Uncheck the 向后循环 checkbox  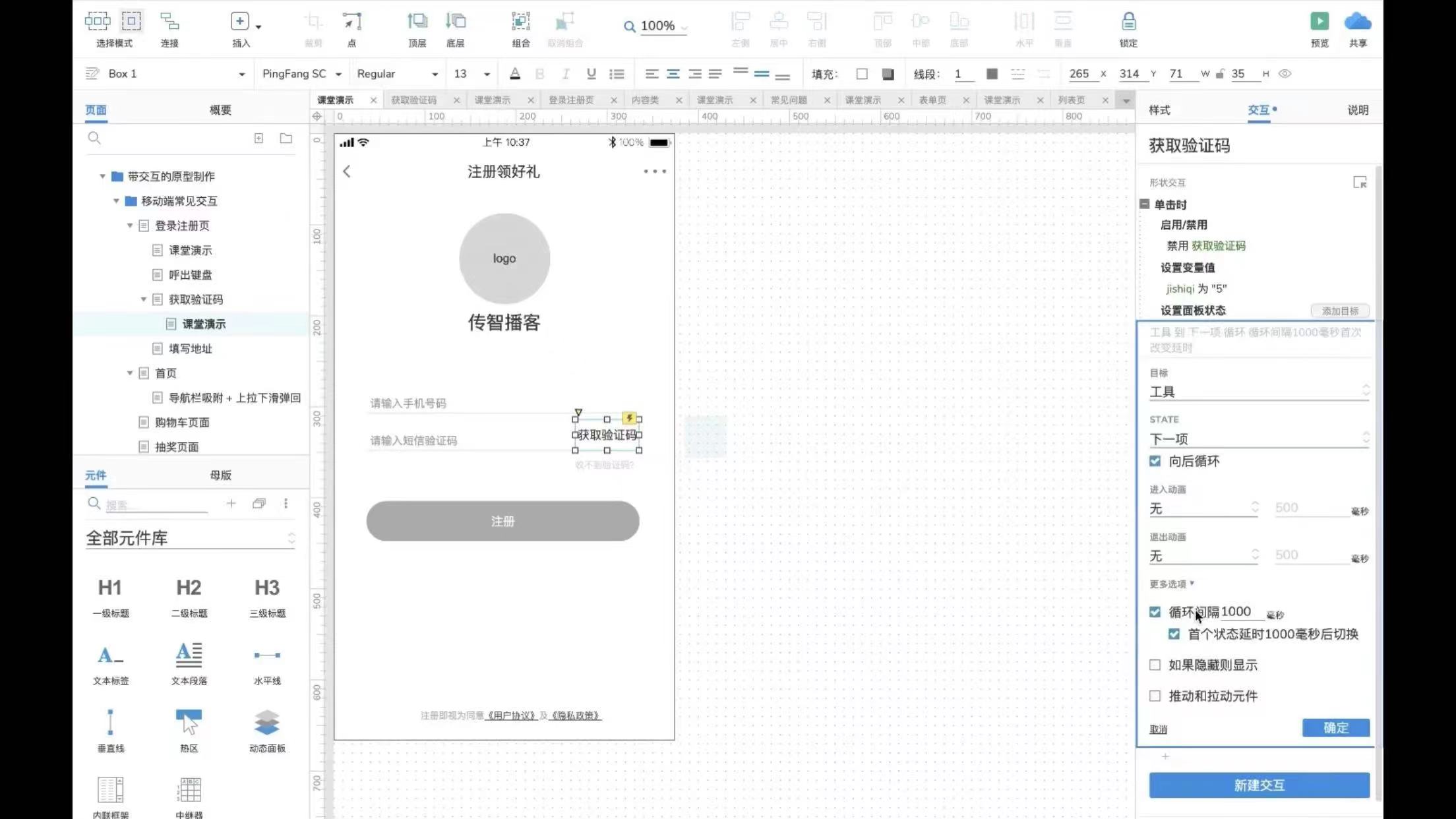[1155, 461]
